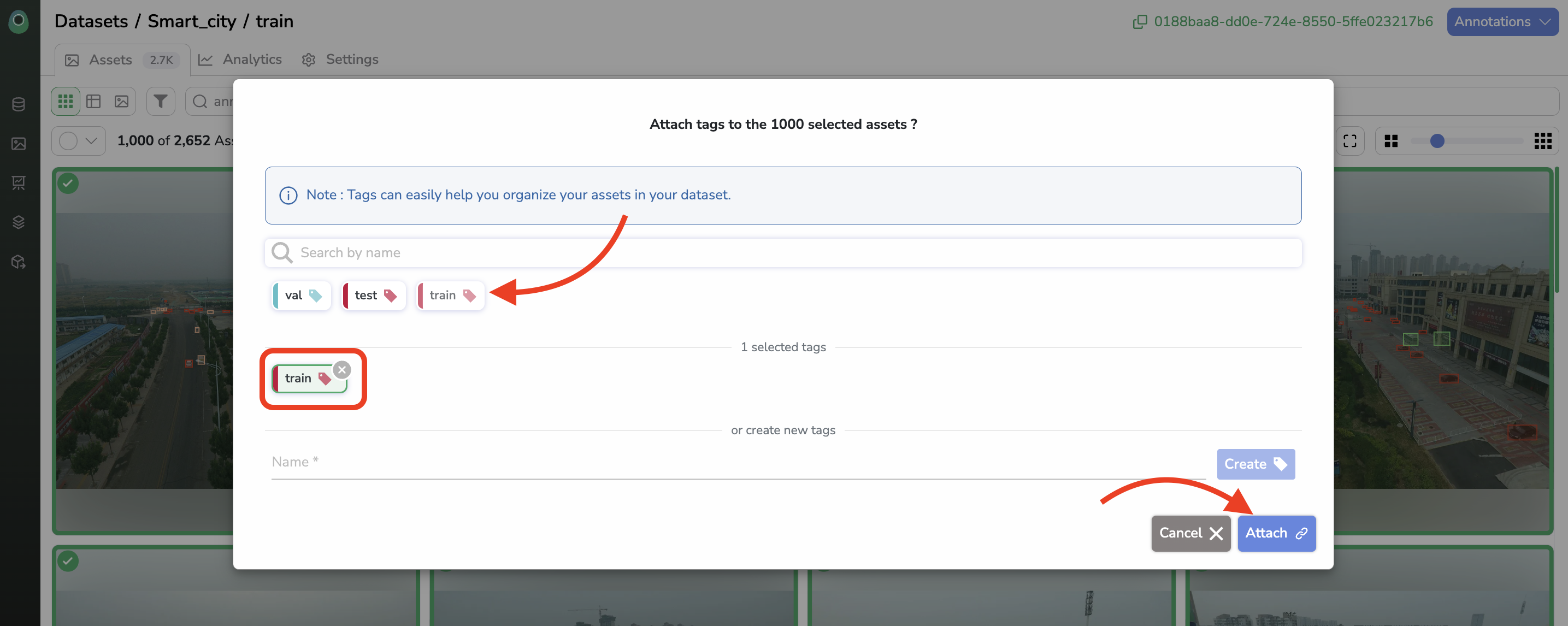Open the selection options chevron

pos(91,141)
